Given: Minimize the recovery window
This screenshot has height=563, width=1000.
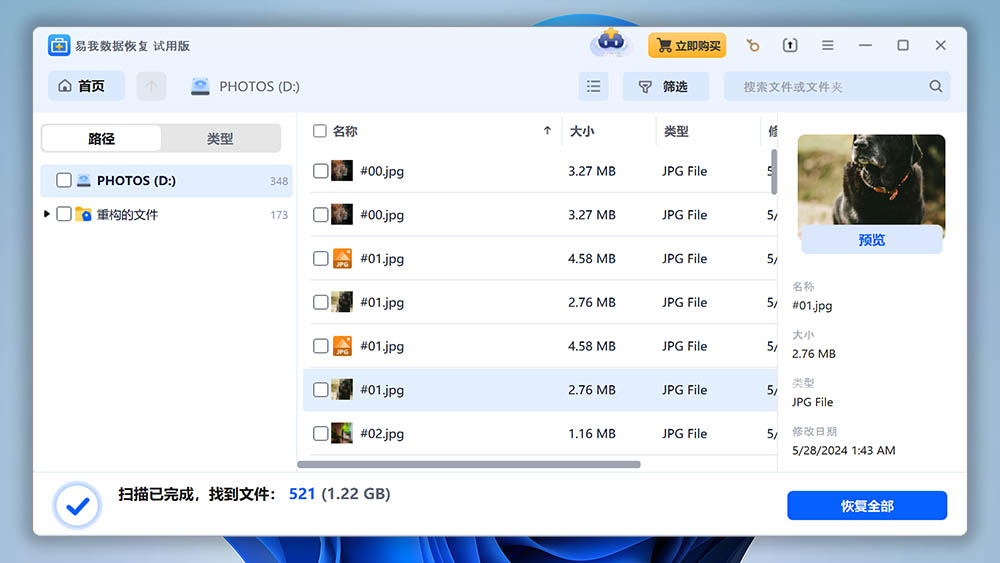Looking at the screenshot, I should (x=865, y=45).
